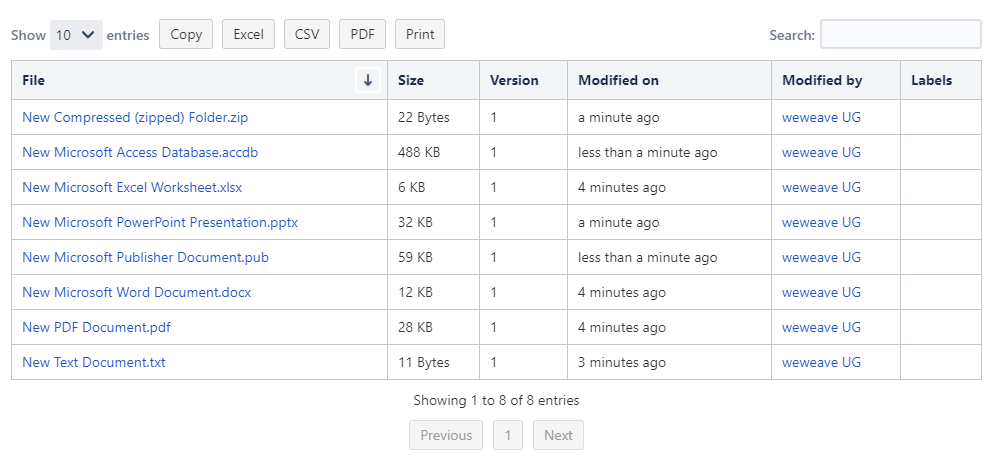Open New Microsoft Access Database.accdb
The width and height of the screenshot is (999, 457).
pos(140,152)
